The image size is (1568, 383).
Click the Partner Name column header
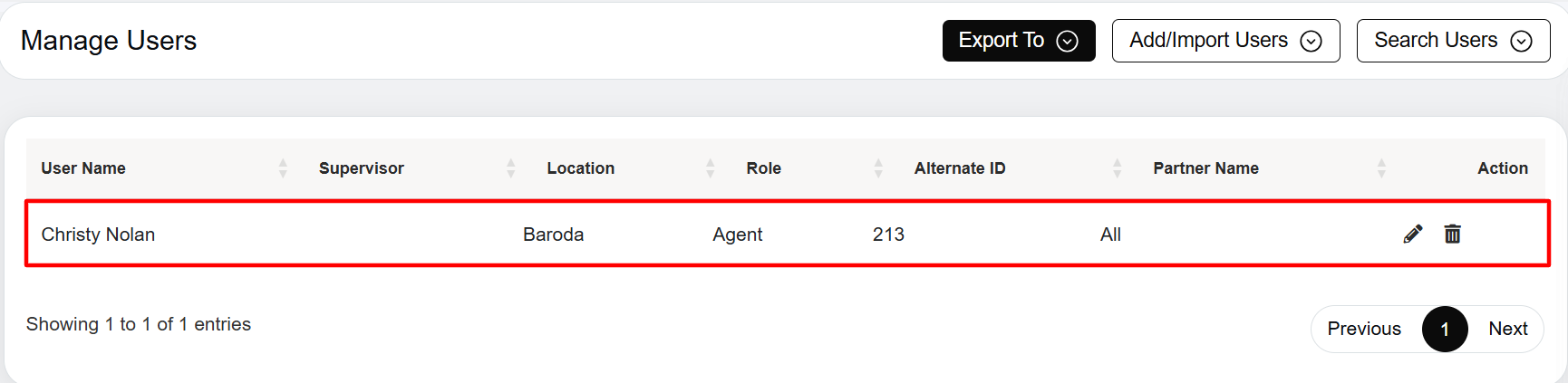1205,168
